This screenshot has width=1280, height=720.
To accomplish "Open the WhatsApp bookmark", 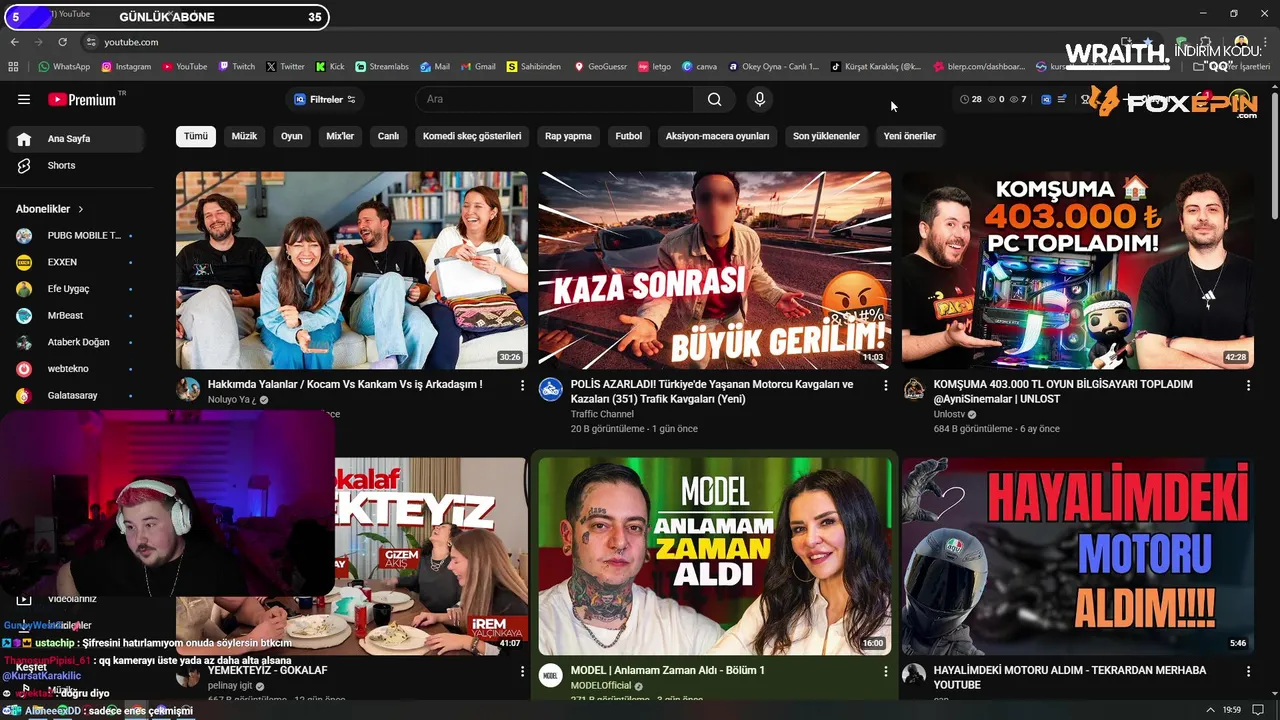I will click(x=64, y=67).
